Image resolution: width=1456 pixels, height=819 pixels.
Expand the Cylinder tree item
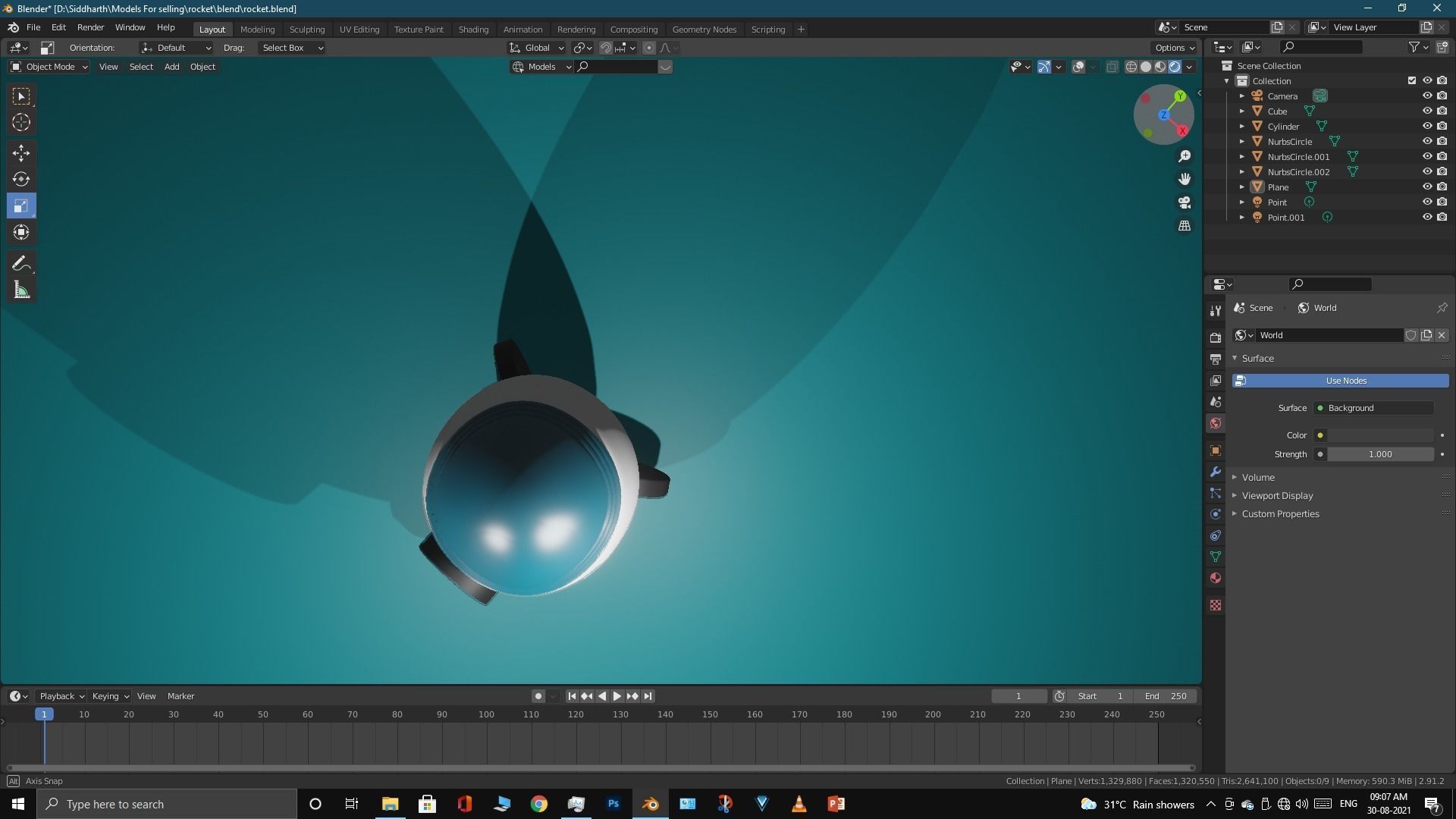tap(1241, 126)
